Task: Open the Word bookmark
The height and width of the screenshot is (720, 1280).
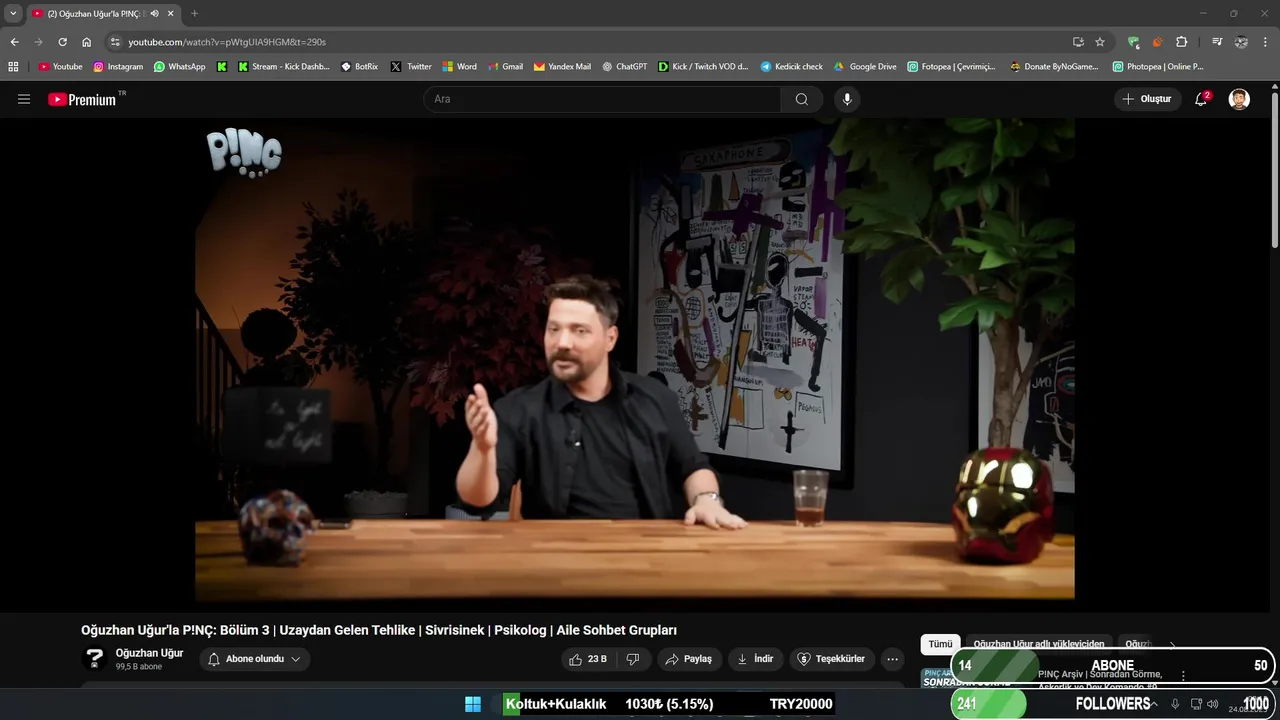Action: [460, 66]
